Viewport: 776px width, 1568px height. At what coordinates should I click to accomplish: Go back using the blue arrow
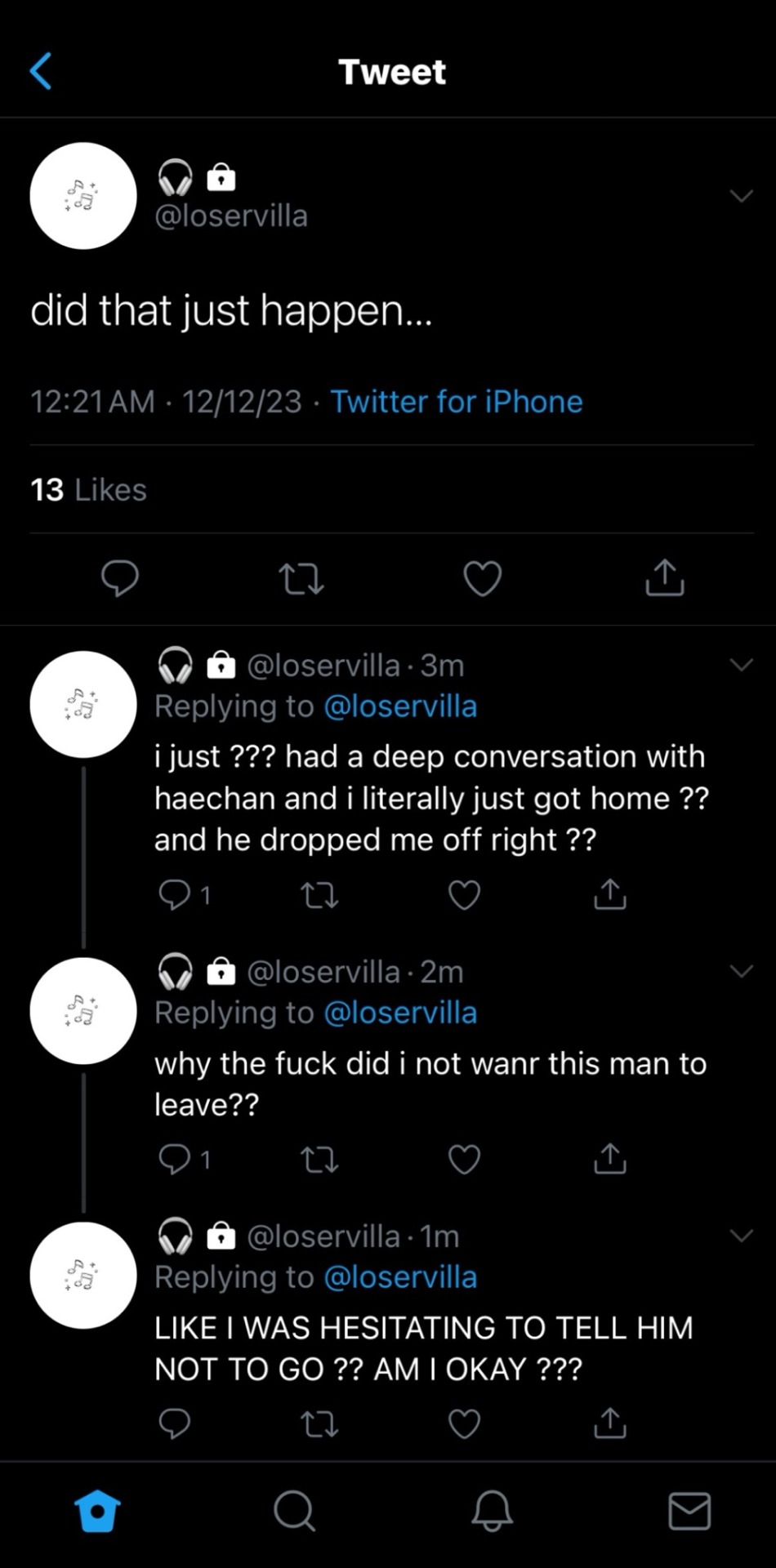coord(41,71)
